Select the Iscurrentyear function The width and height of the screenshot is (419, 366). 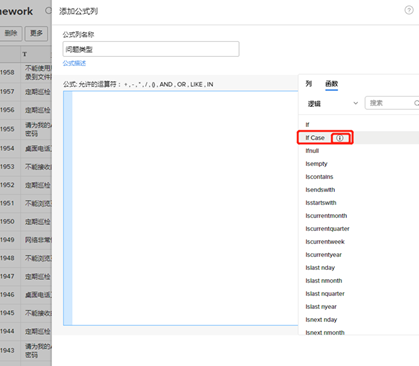(x=323, y=255)
